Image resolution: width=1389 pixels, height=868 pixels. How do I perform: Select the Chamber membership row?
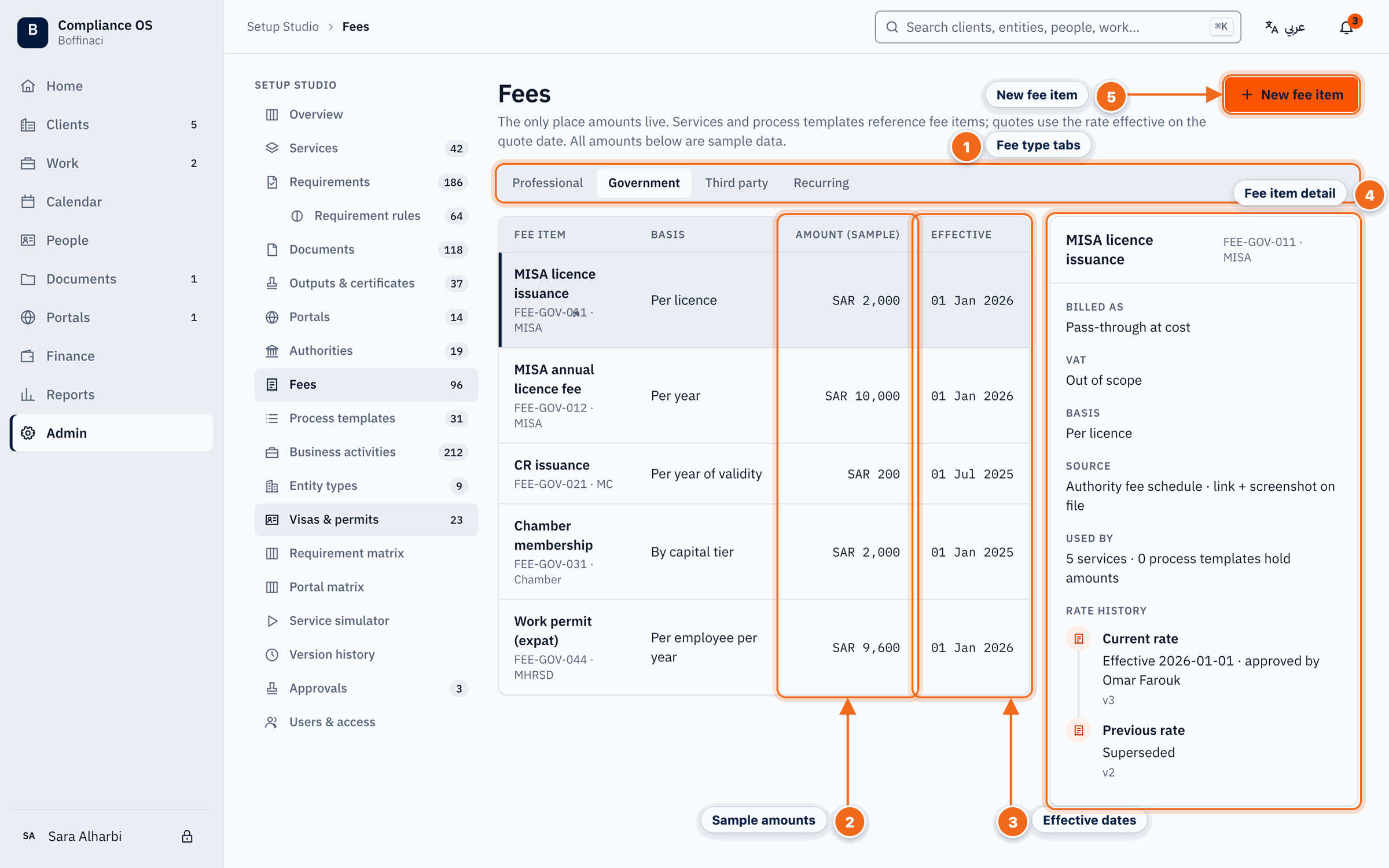[x=765, y=552]
